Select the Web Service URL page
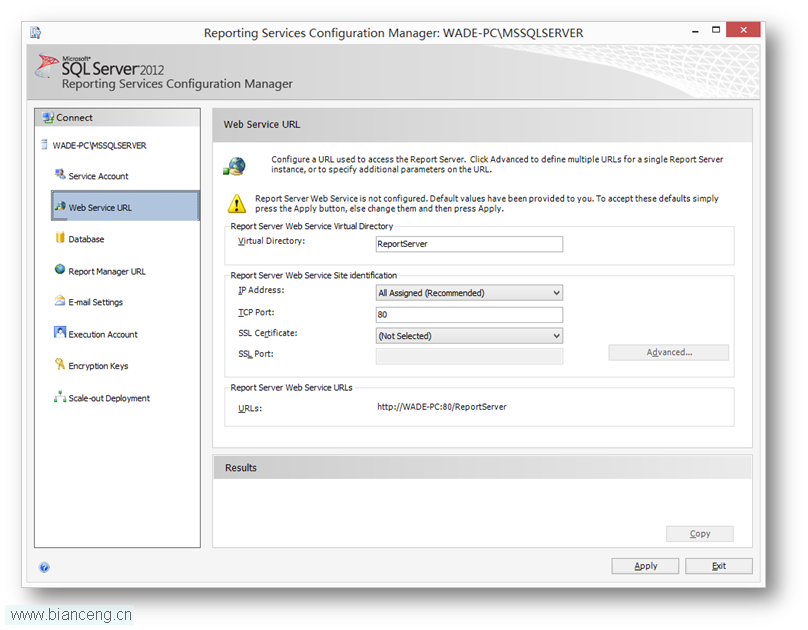This screenshot has width=808, height=630. tap(125, 206)
